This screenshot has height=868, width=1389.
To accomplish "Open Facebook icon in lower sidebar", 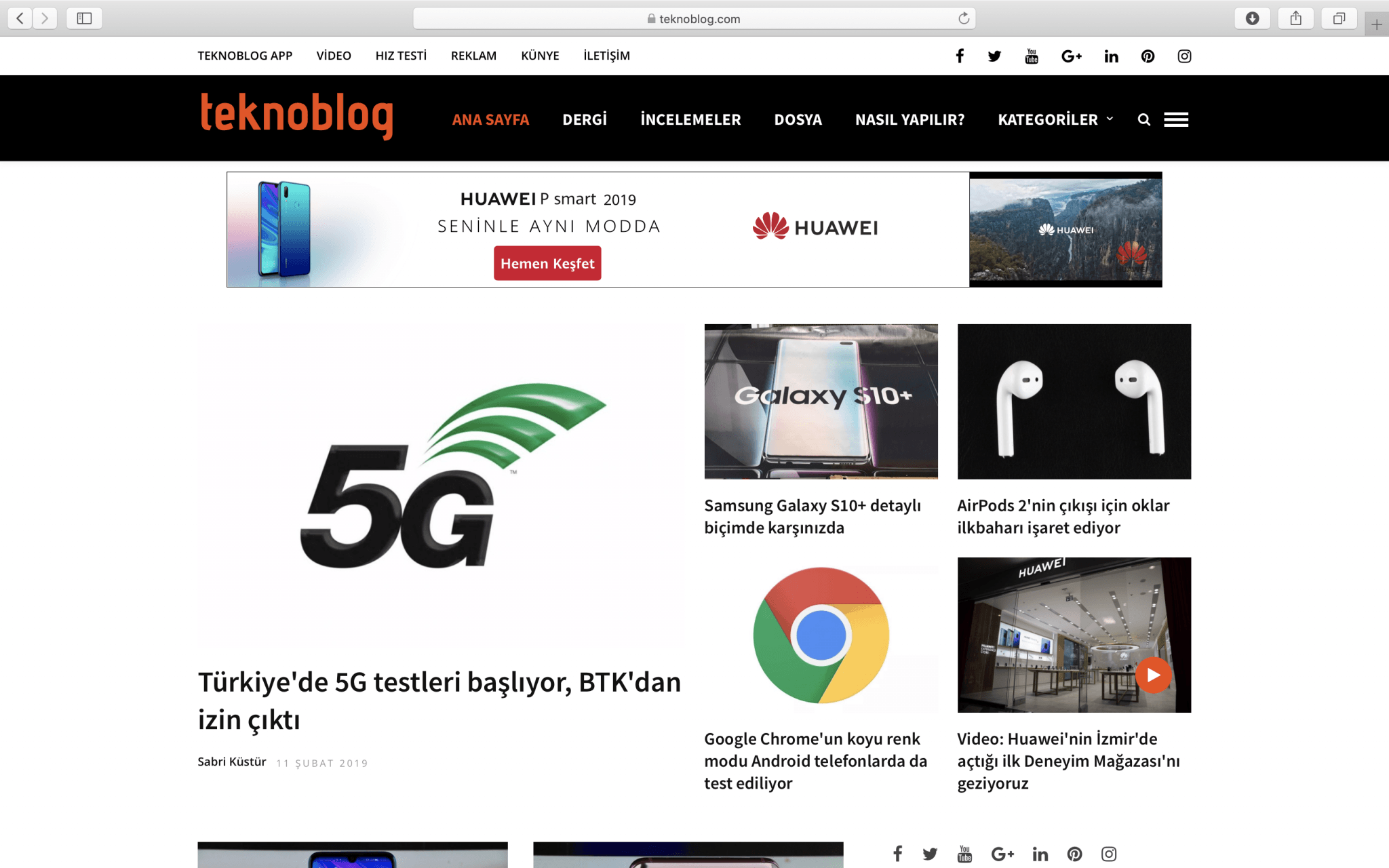I will 897,854.
